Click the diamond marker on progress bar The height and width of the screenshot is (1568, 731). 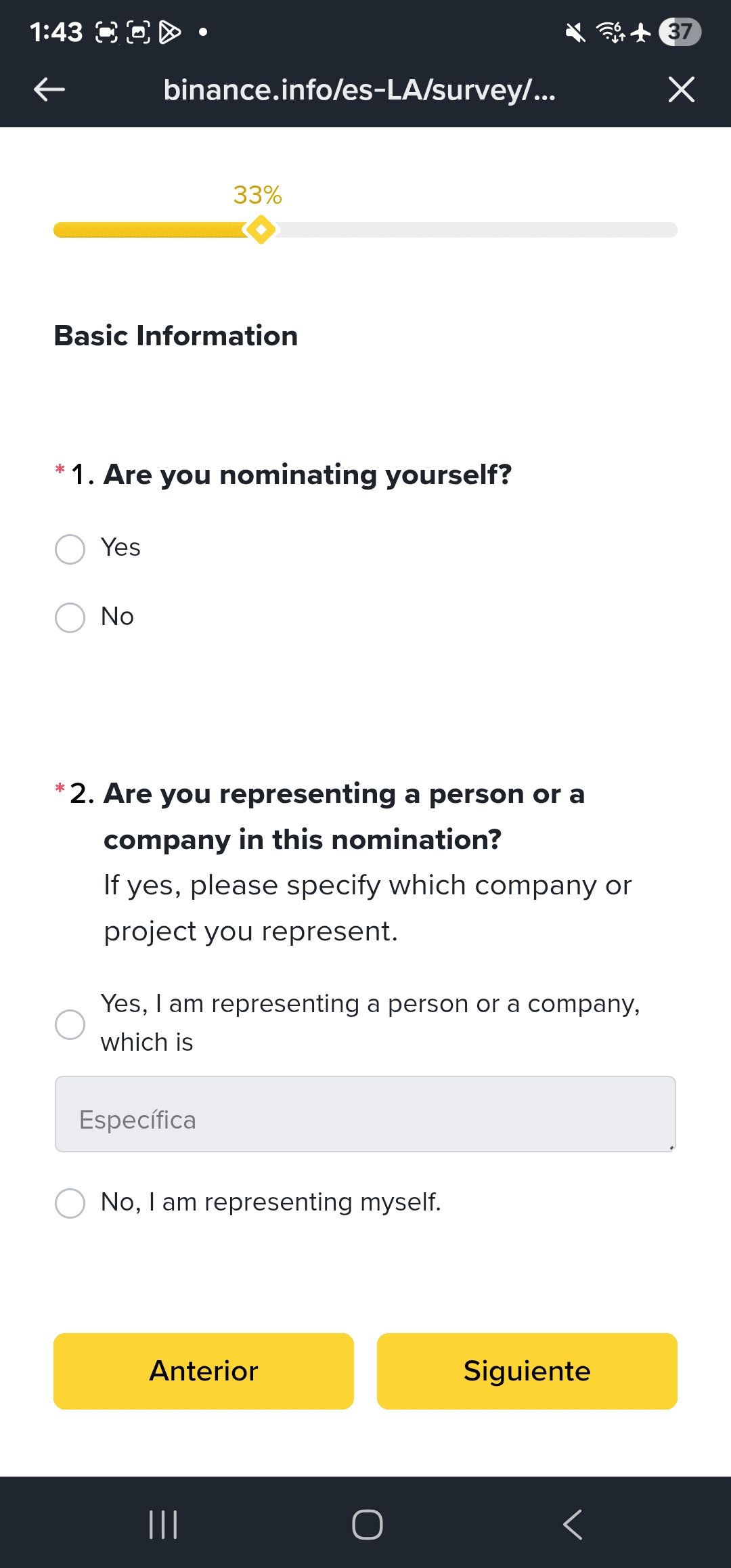coord(261,230)
